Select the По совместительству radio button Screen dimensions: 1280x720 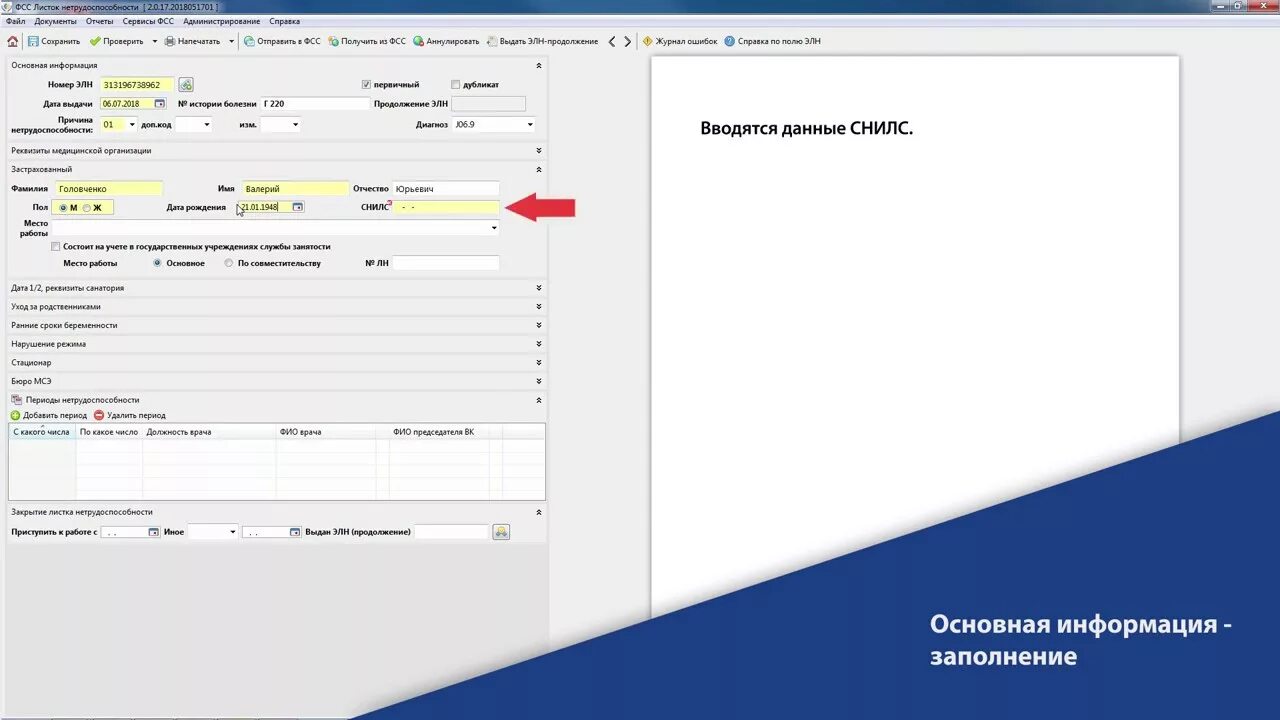(x=229, y=264)
